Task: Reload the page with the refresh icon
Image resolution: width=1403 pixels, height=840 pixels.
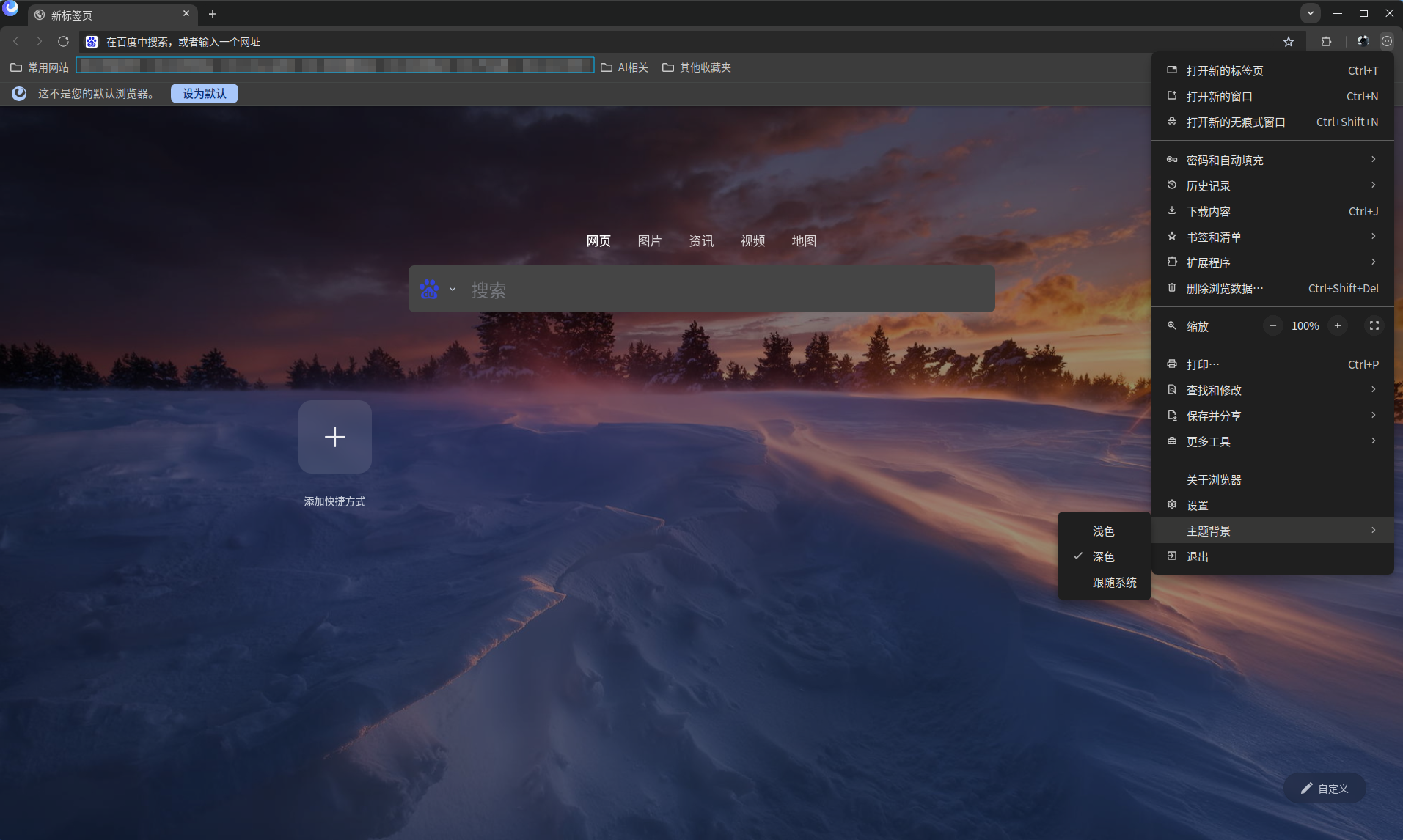Action: coord(63,42)
